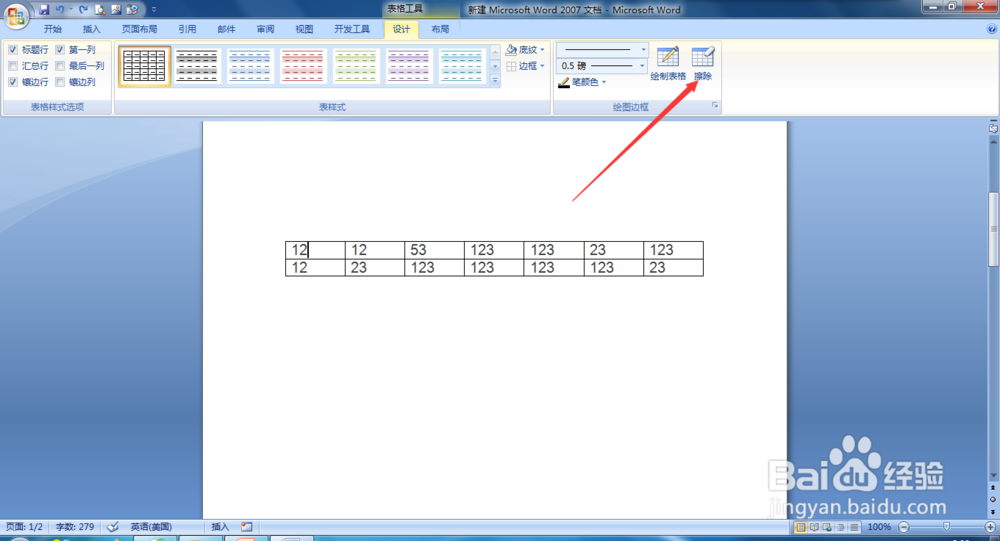Redo the last action
Screen dimensions: 1000x541
(84, 10)
